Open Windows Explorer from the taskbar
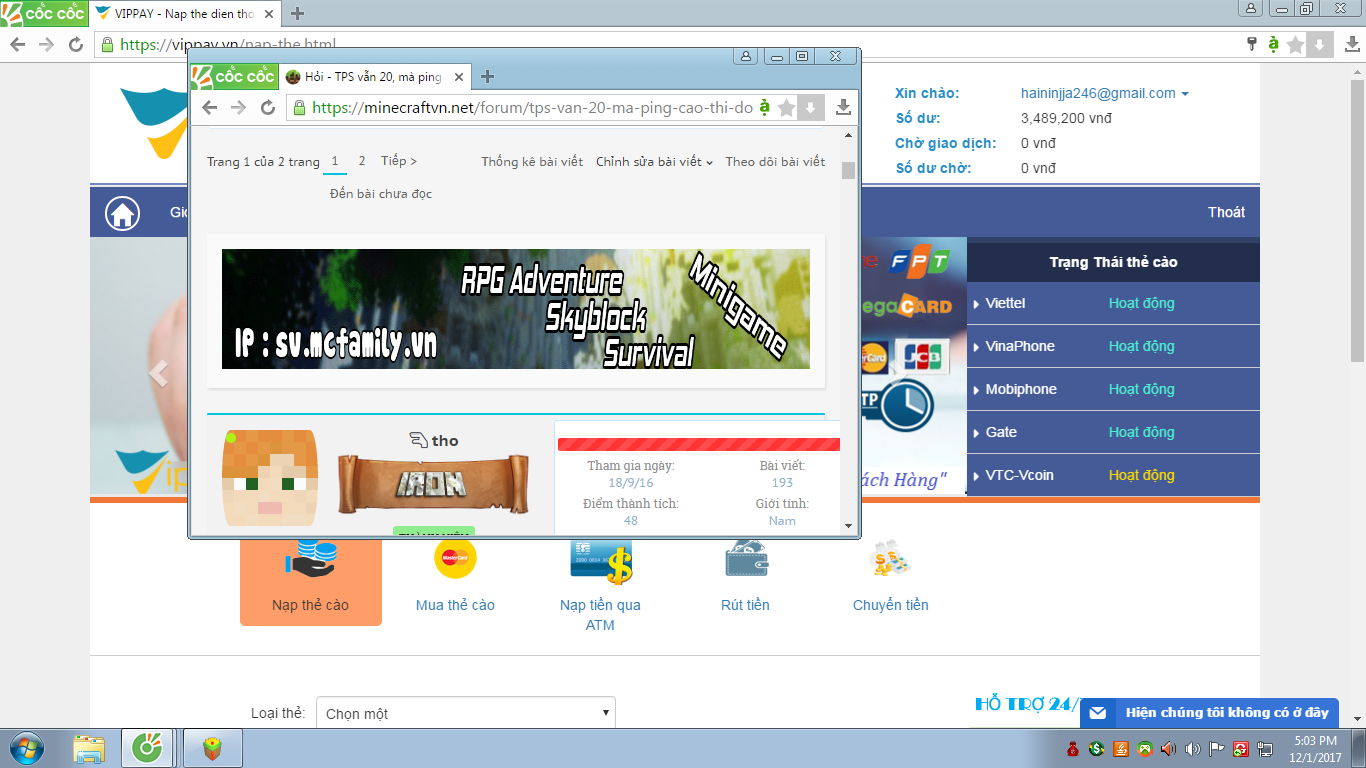The image size is (1366, 768). [89, 748]
